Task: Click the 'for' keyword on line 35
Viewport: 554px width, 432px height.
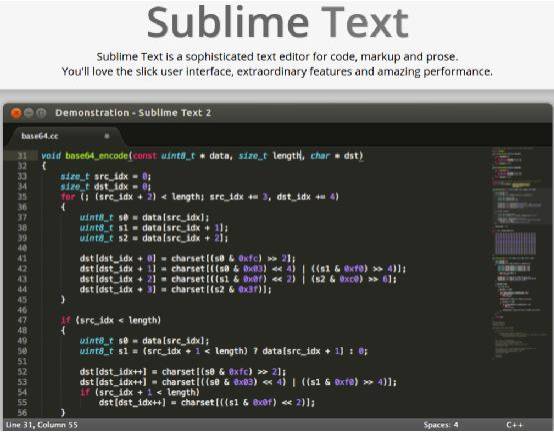Action: tap(68, 197)
